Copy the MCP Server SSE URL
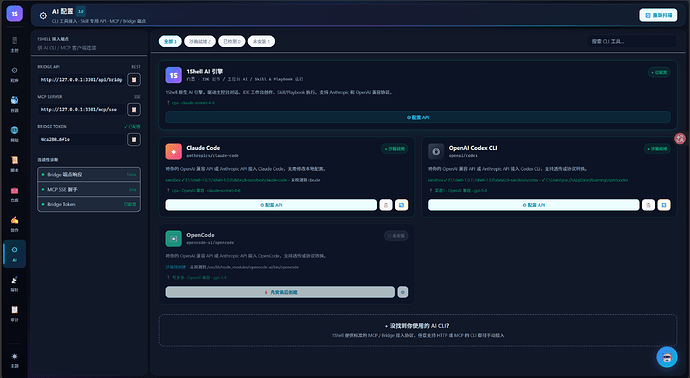The height and width of the screenshot is (378, 690). click(134, 110)
